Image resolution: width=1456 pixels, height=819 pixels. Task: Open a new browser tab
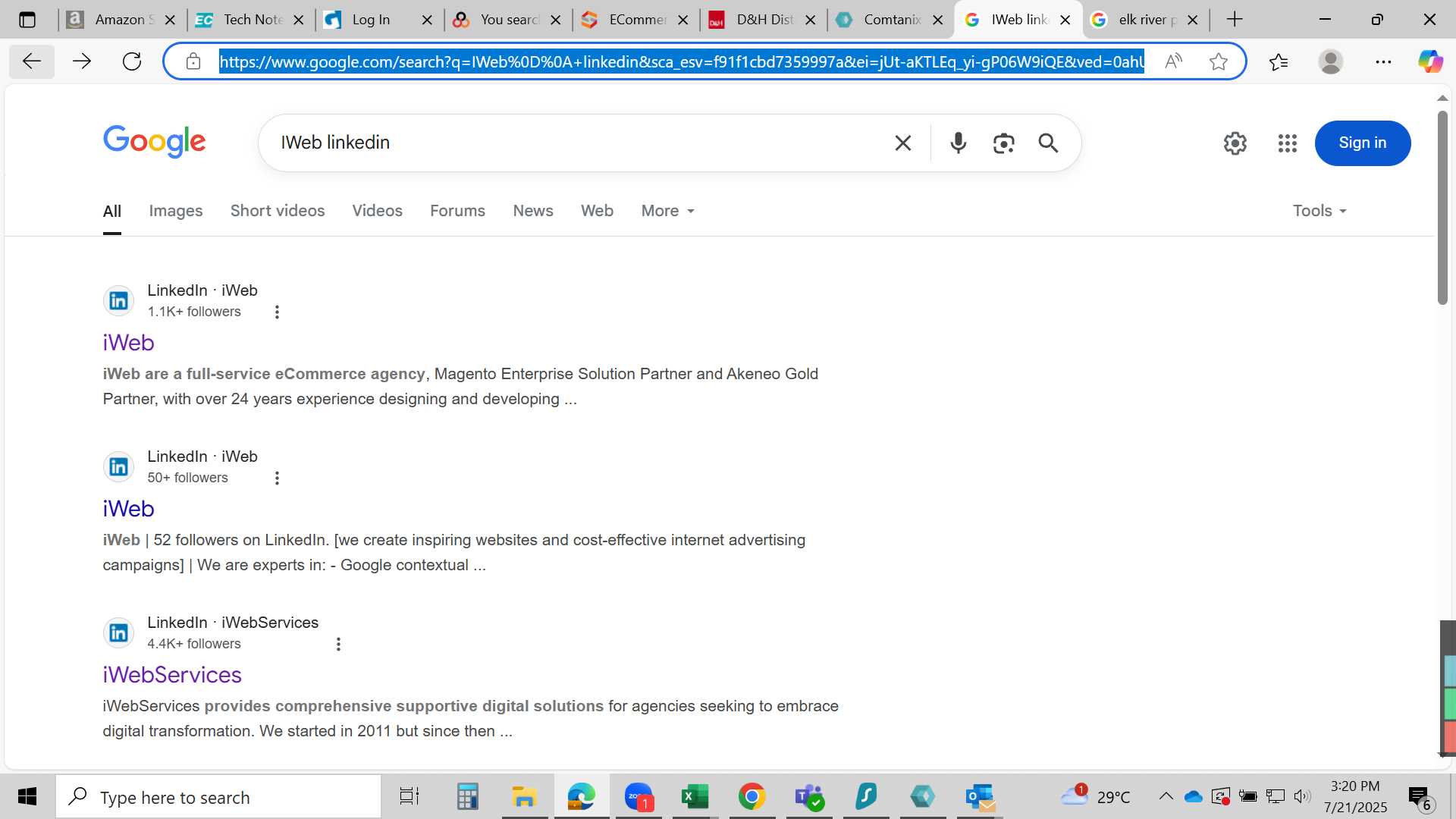pyautogui.click(x=1235, y=20)
